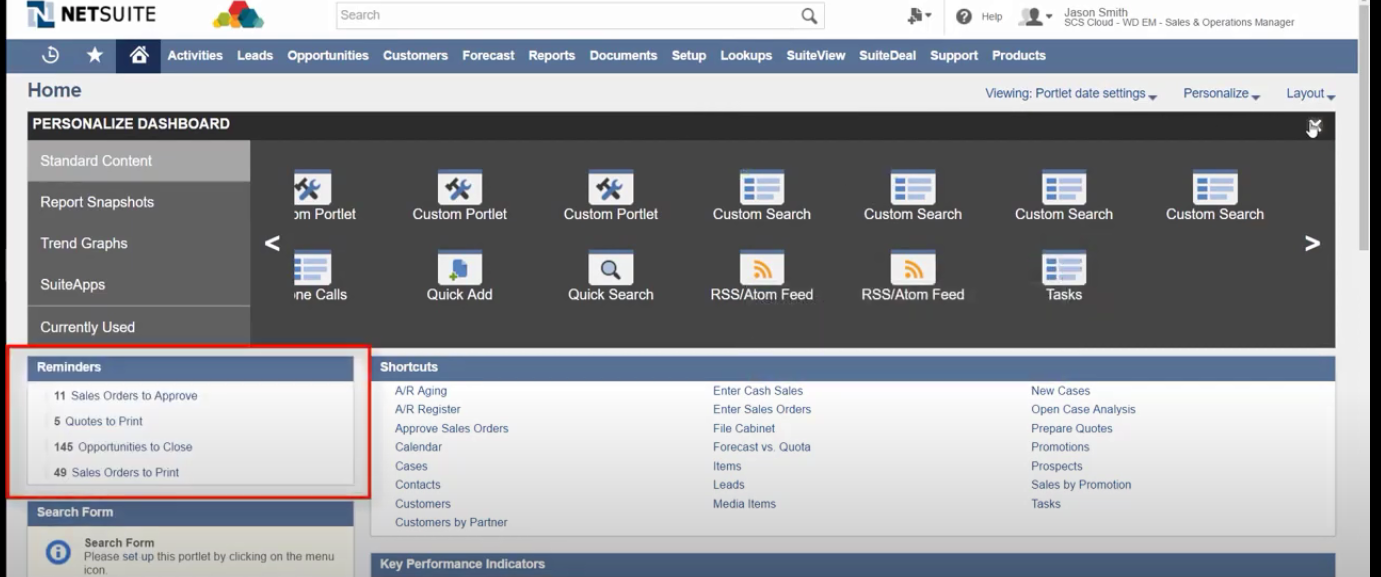
Task: Open the Lookups menu
Action: point(746,56)
